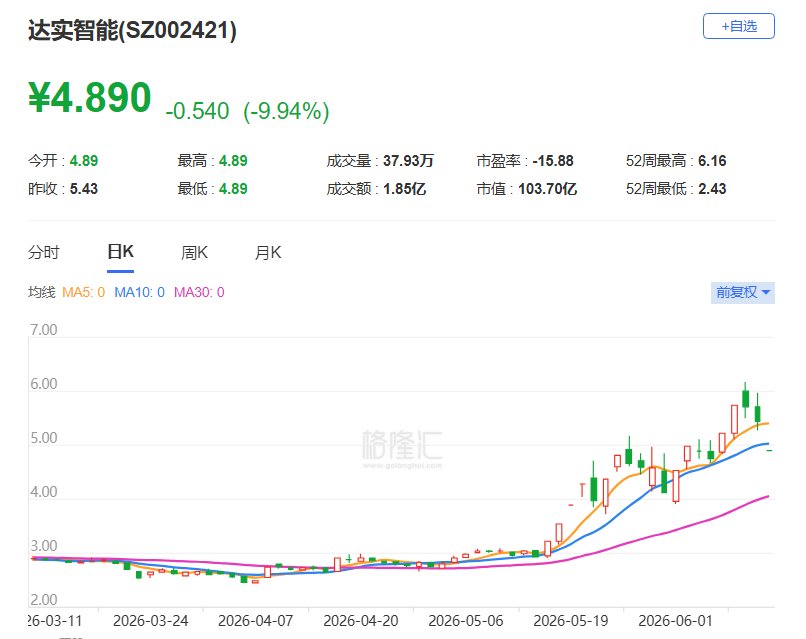
Task: Expand the 前复权 adjustment dropdown
Action: (742, 293)
